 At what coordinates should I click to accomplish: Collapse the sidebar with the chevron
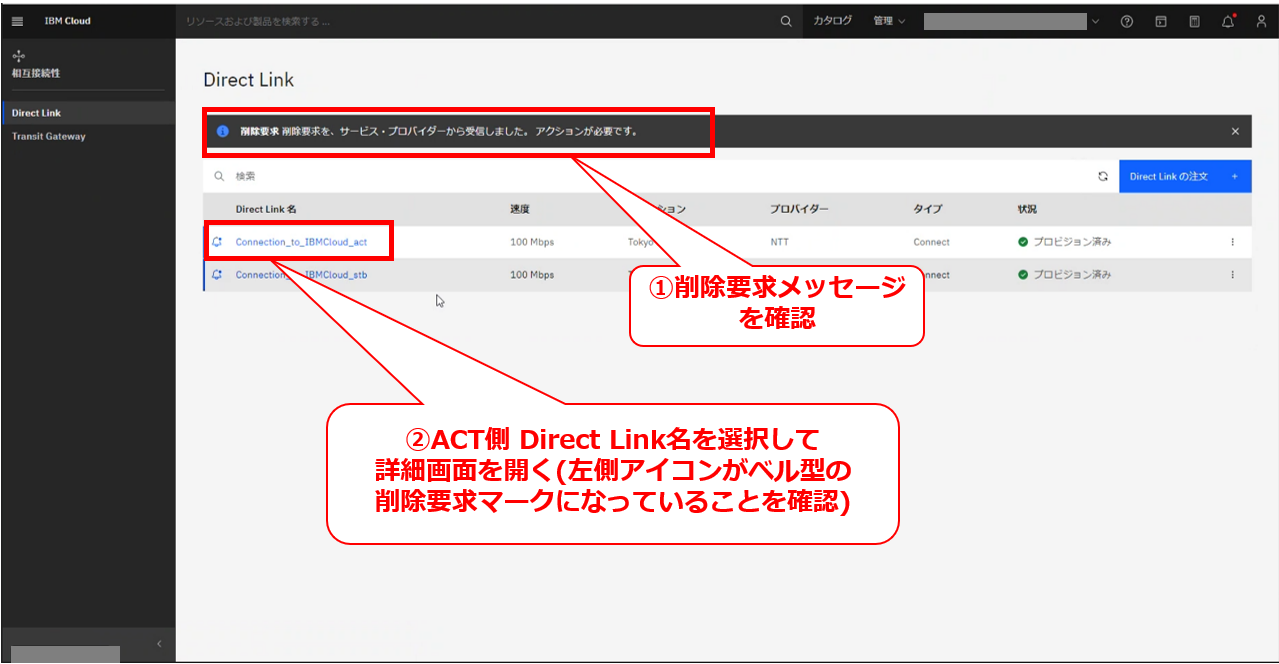[158, 643]
